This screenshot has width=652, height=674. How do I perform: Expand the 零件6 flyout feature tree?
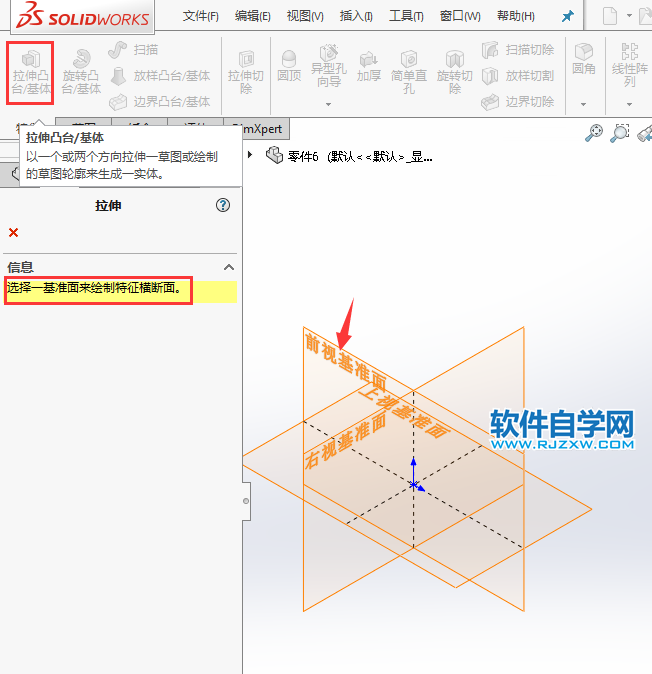[x=250, y=154]
